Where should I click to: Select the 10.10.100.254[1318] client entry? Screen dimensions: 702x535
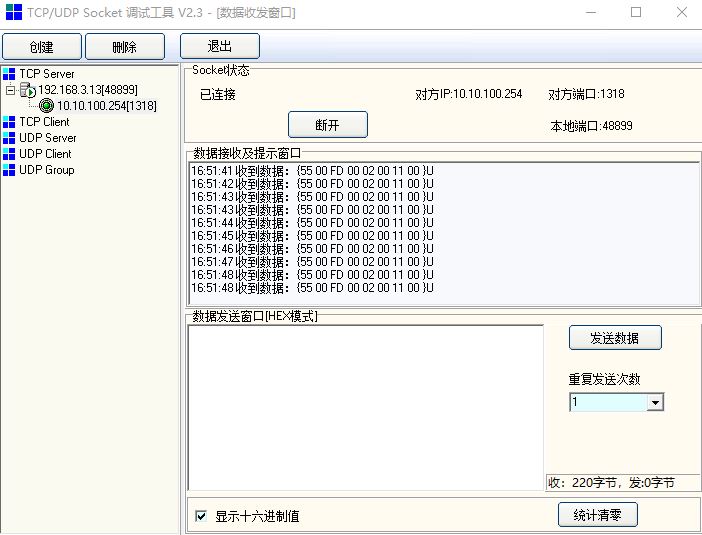(x=107, y=106)
